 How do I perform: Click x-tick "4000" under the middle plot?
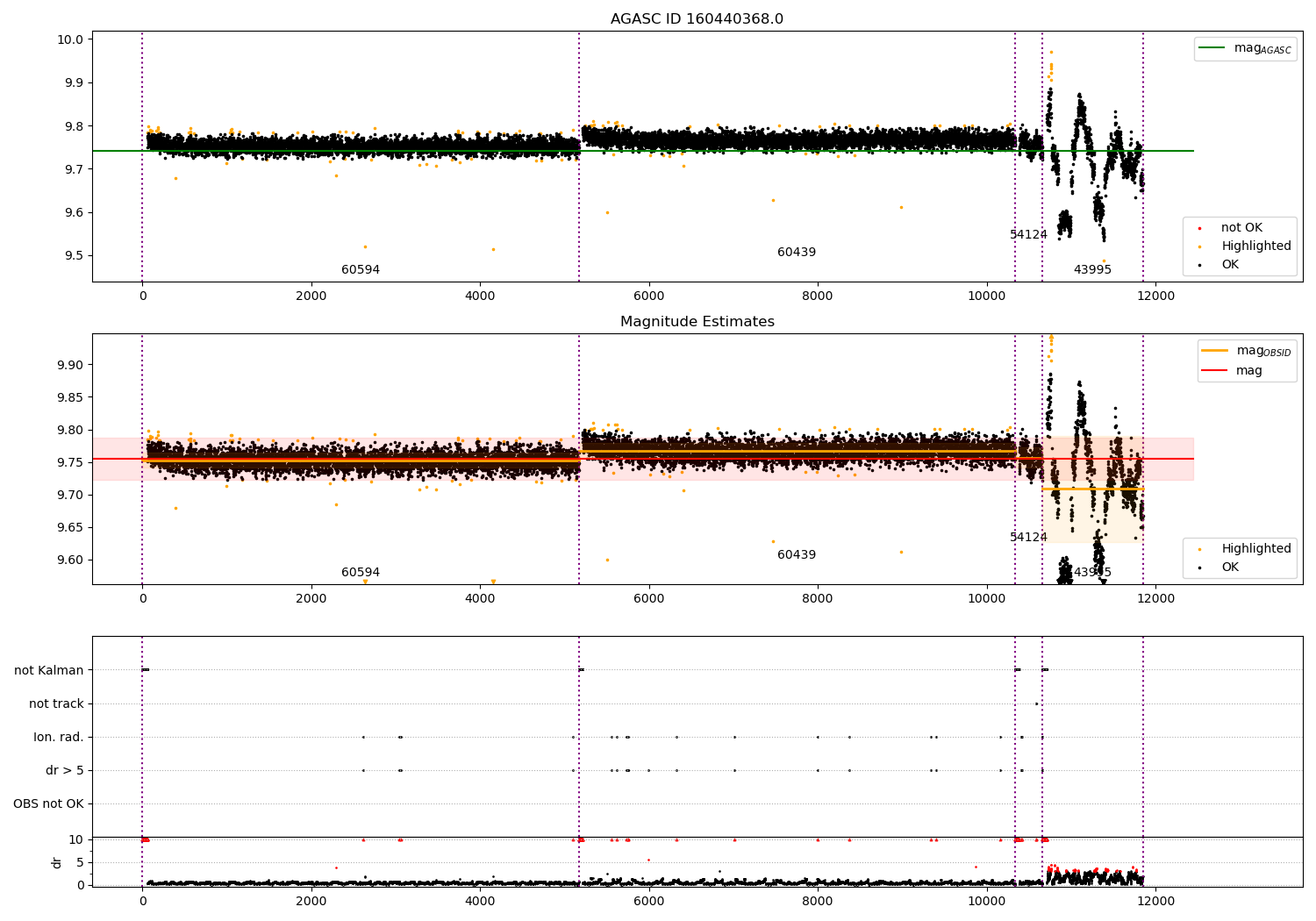[x=480, y=599]
